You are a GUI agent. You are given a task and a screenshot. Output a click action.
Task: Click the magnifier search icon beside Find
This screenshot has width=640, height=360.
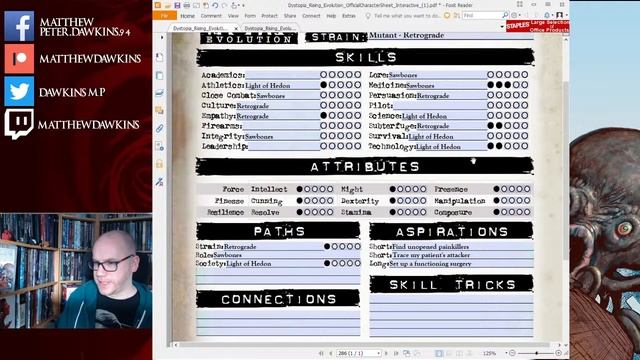[x=505, y=16]
